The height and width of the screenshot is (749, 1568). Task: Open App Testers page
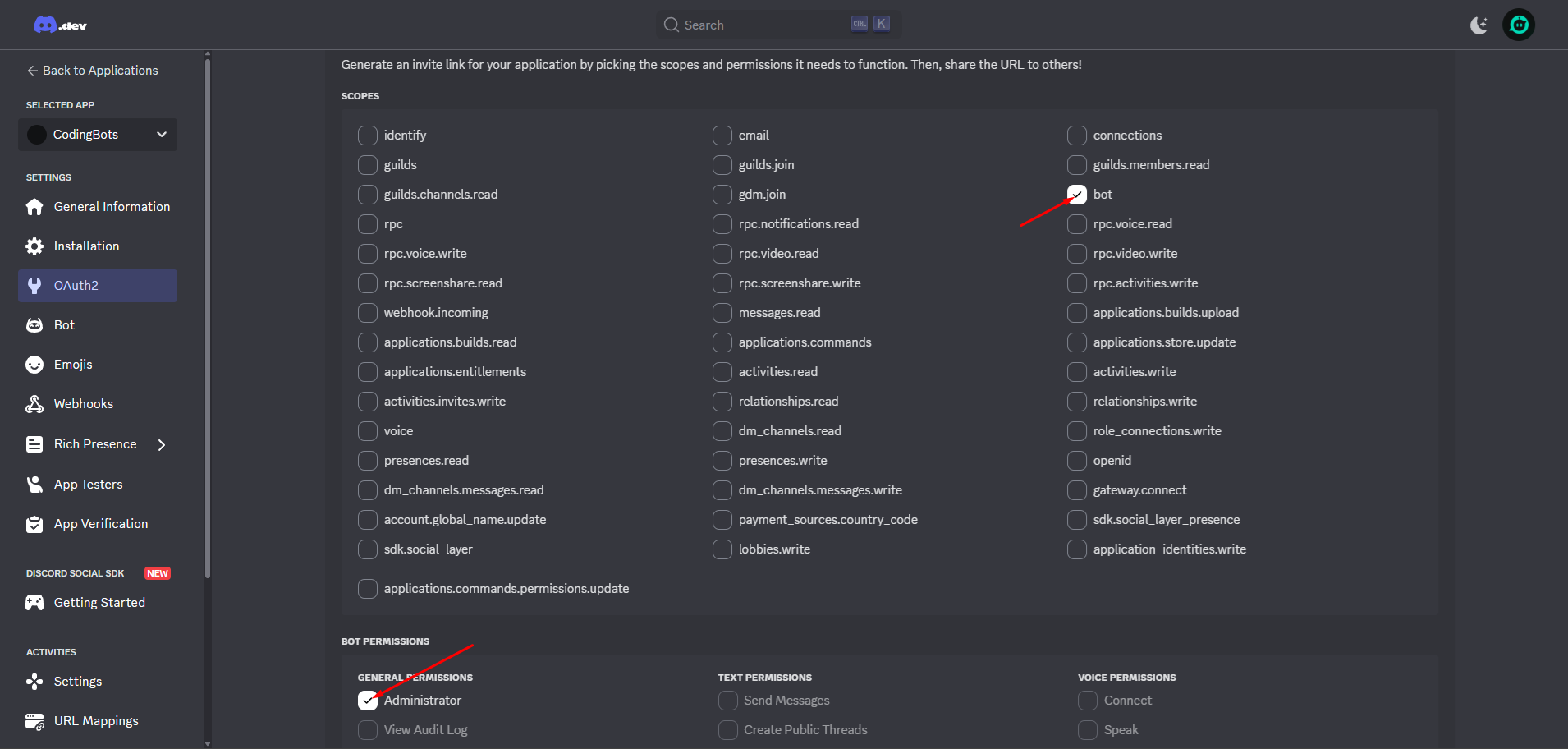[x=98, y=485]
